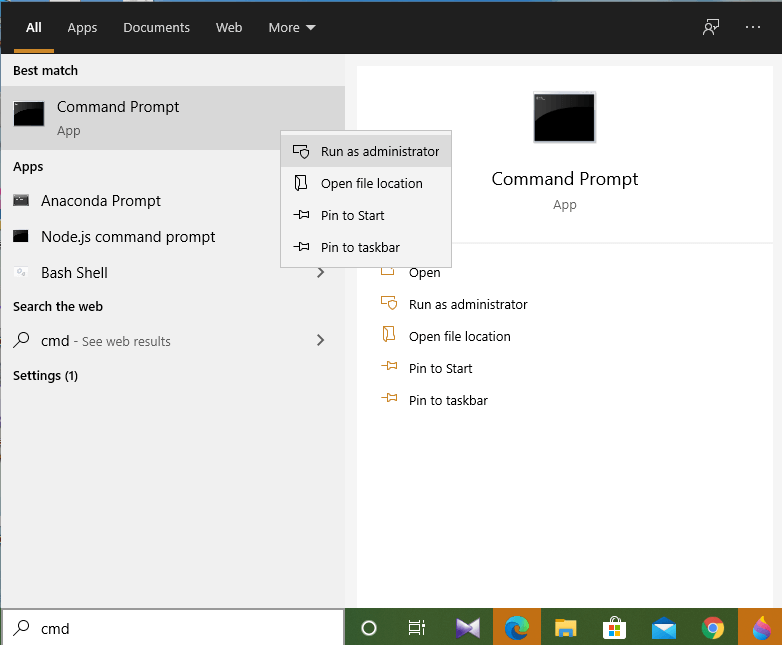Screen dimensions: 782x645
Task: Open the Command Prompt best match result
Action: [x=173, y=118]
